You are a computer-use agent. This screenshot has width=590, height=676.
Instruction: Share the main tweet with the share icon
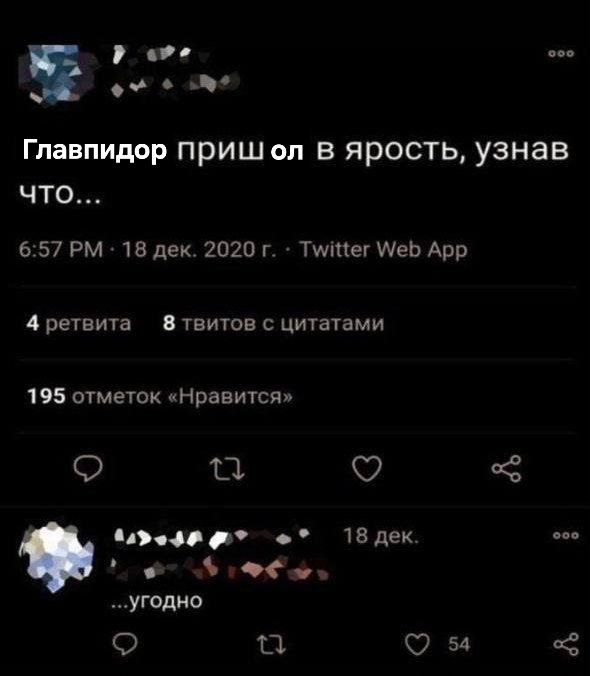(506, 468)
